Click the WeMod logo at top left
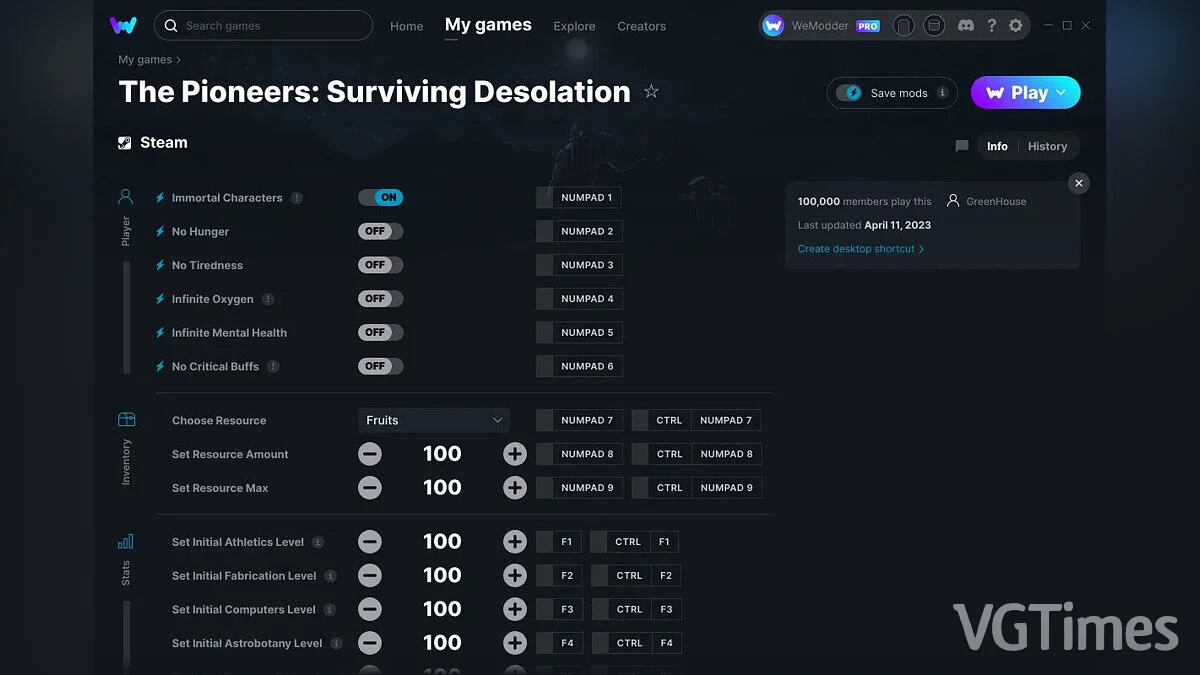The image size is (1200, 675). click(x=122, y=25)
